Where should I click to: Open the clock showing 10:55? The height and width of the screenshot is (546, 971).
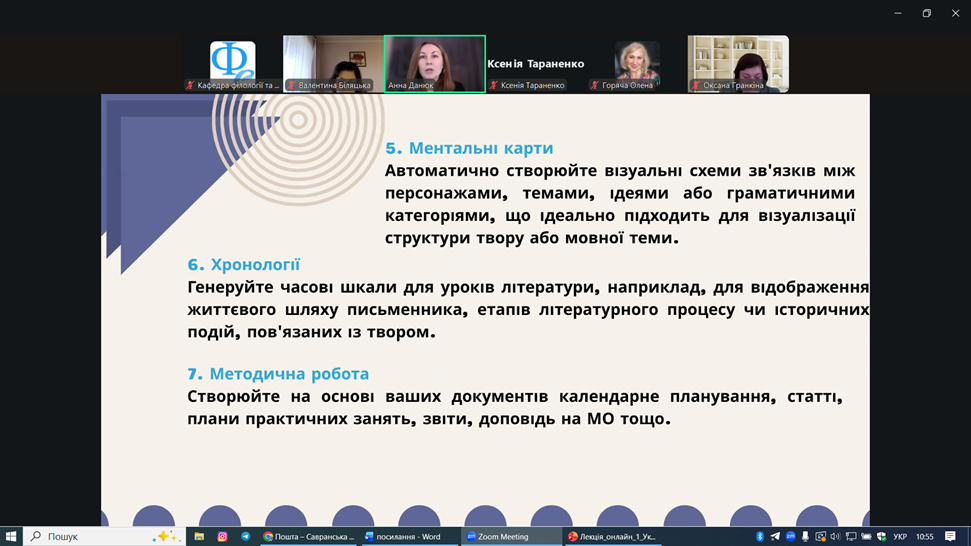point(925,537)
